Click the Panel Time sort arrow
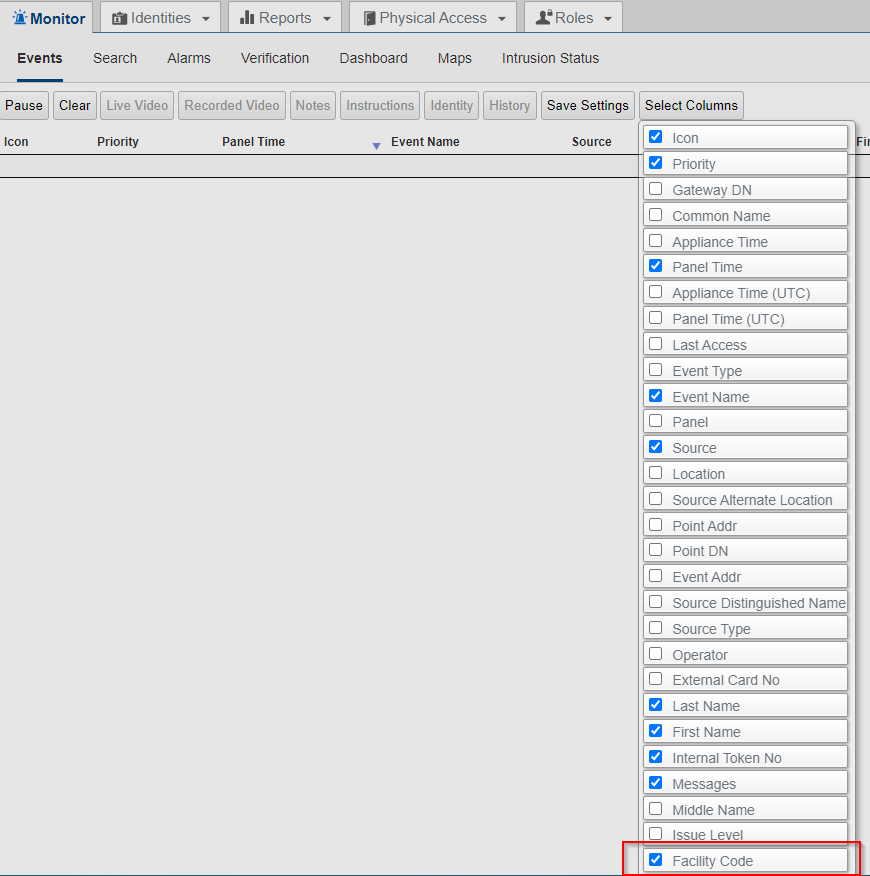The width and height of the screenshot is (870, 876). [376, 146]
